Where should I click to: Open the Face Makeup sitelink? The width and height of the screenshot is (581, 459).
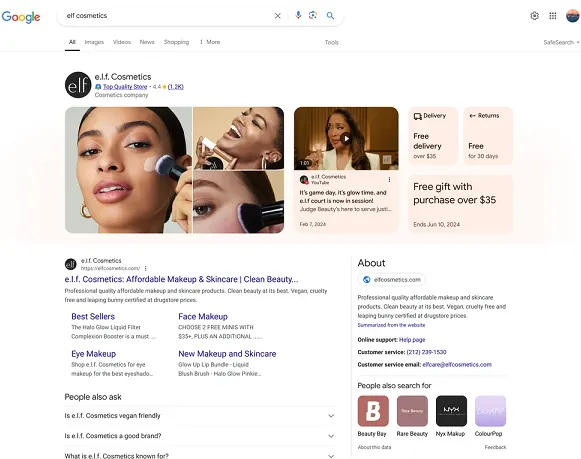[x=203, y=316]
